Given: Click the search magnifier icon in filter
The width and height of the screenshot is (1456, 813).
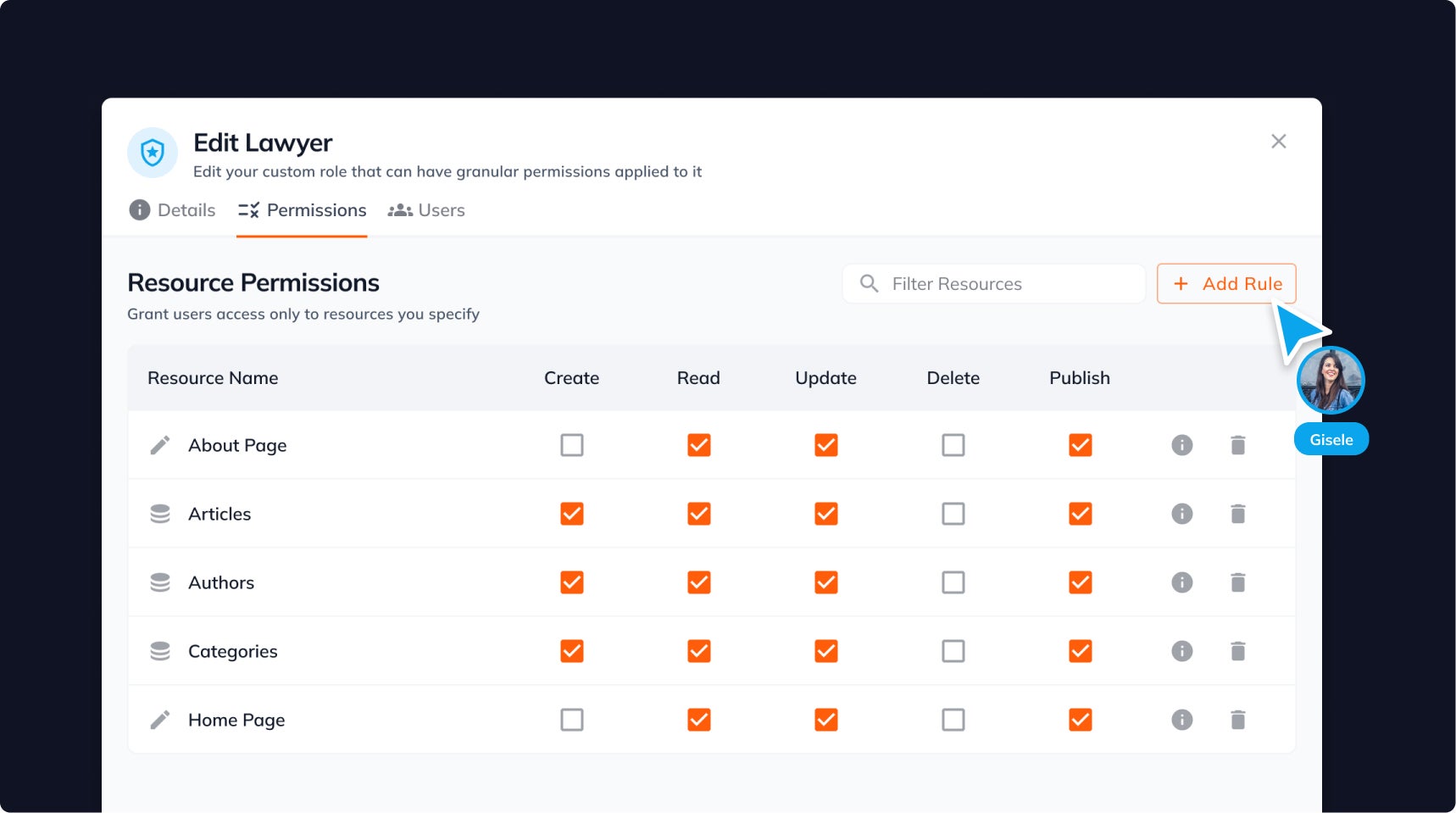Looking at the screenshot, I should tap(869, 283).
